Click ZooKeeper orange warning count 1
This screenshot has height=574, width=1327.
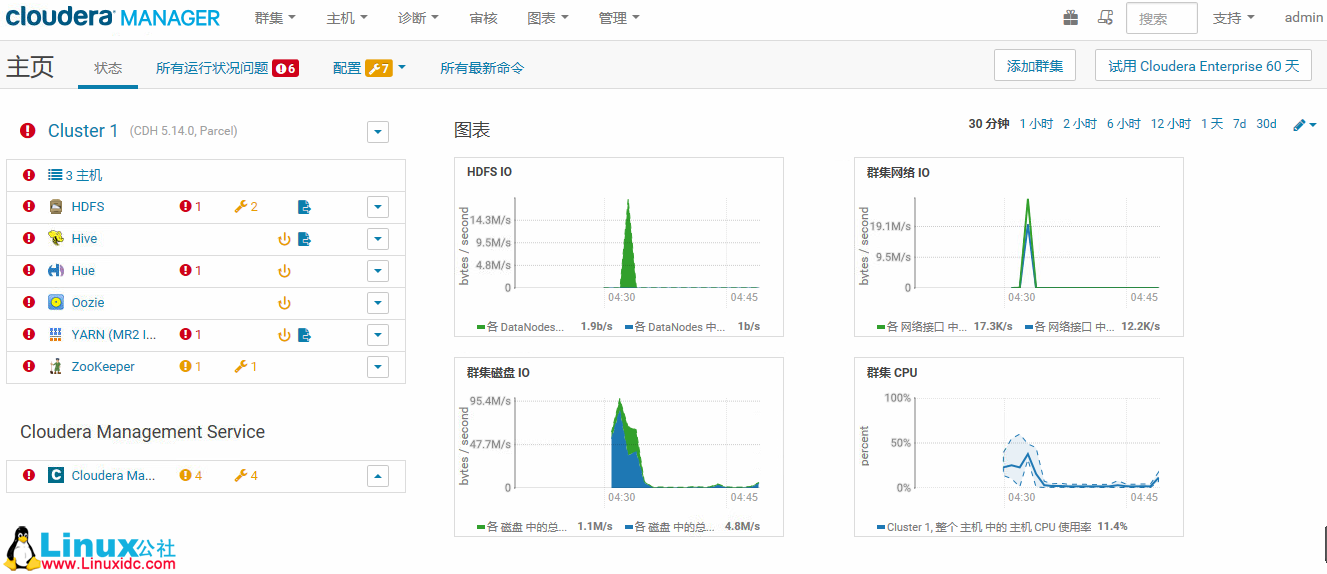(x=191, y=367)
